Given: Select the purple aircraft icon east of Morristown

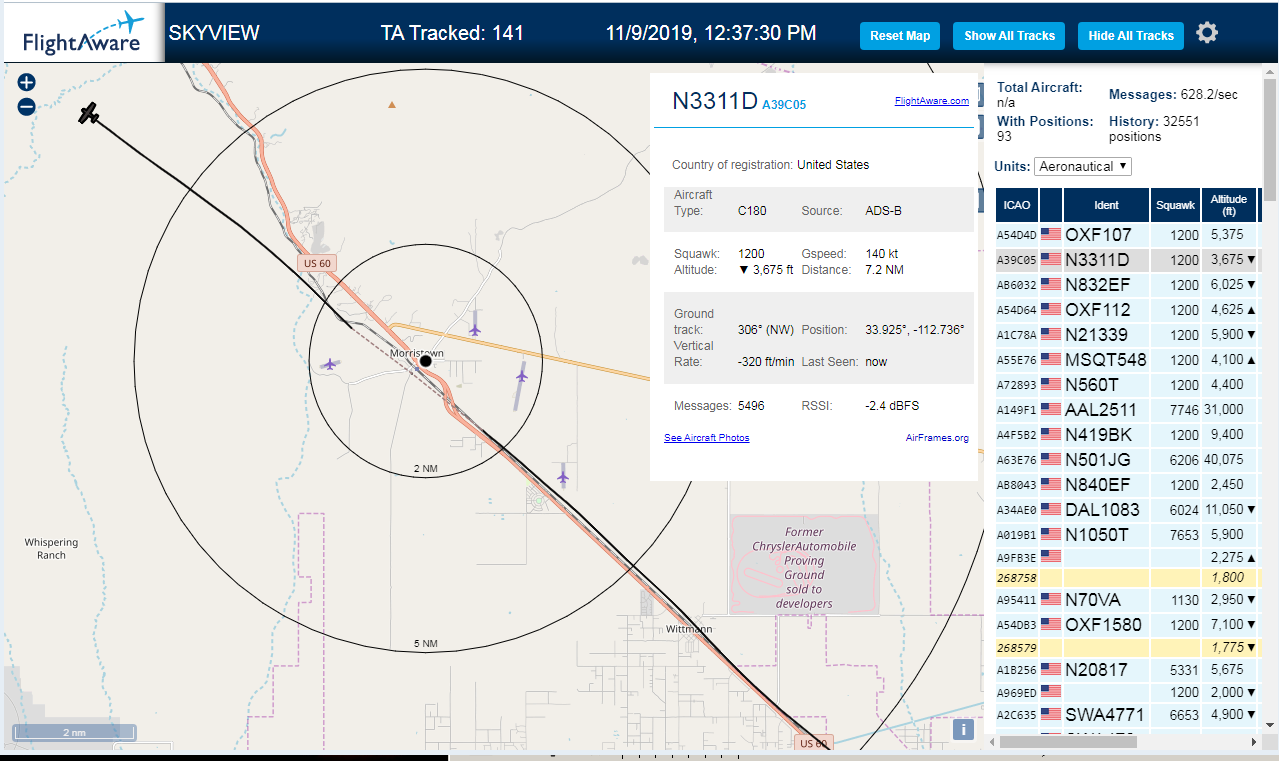Looking at the screenshot, I should click(x=521, y=375).
